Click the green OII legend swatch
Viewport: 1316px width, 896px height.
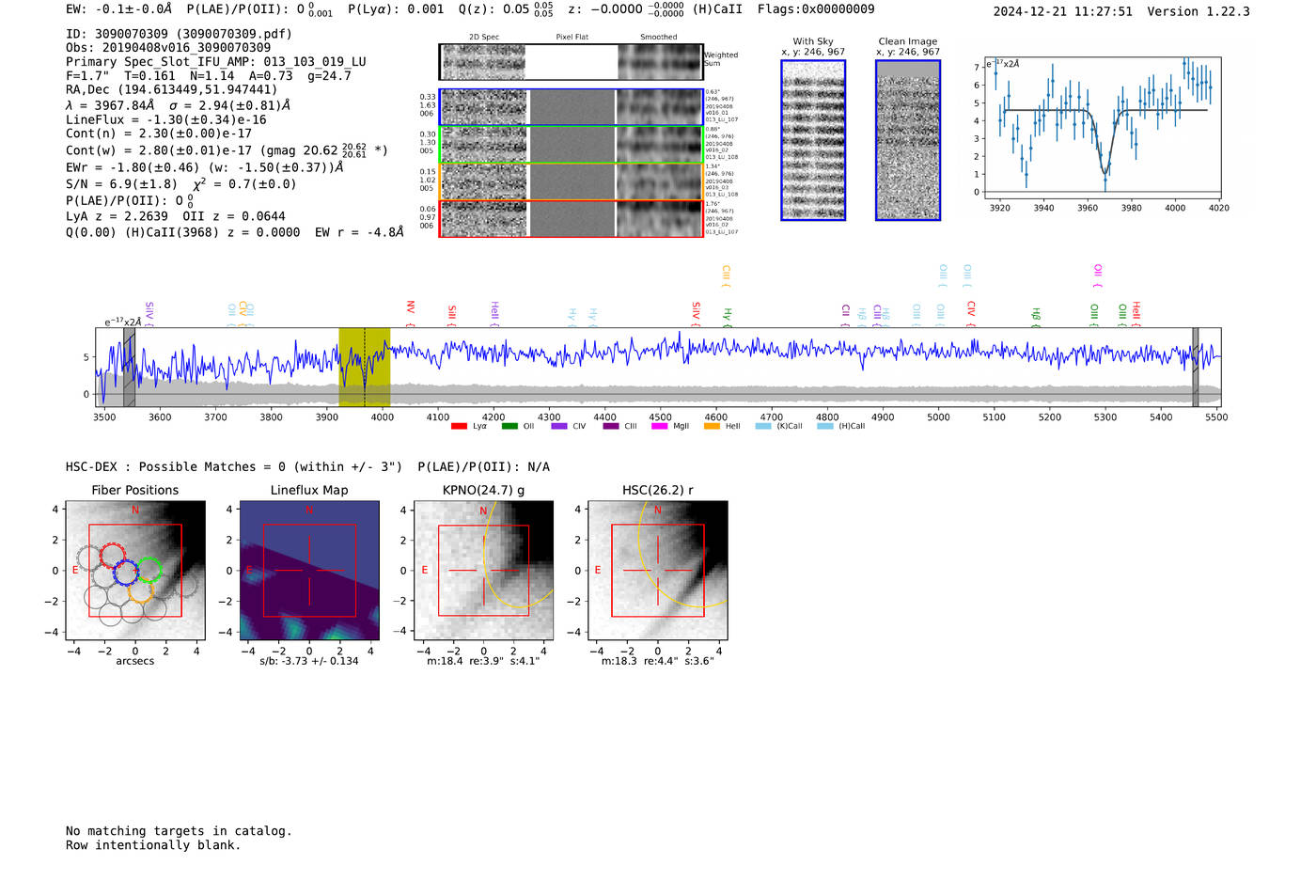point(509,426)
